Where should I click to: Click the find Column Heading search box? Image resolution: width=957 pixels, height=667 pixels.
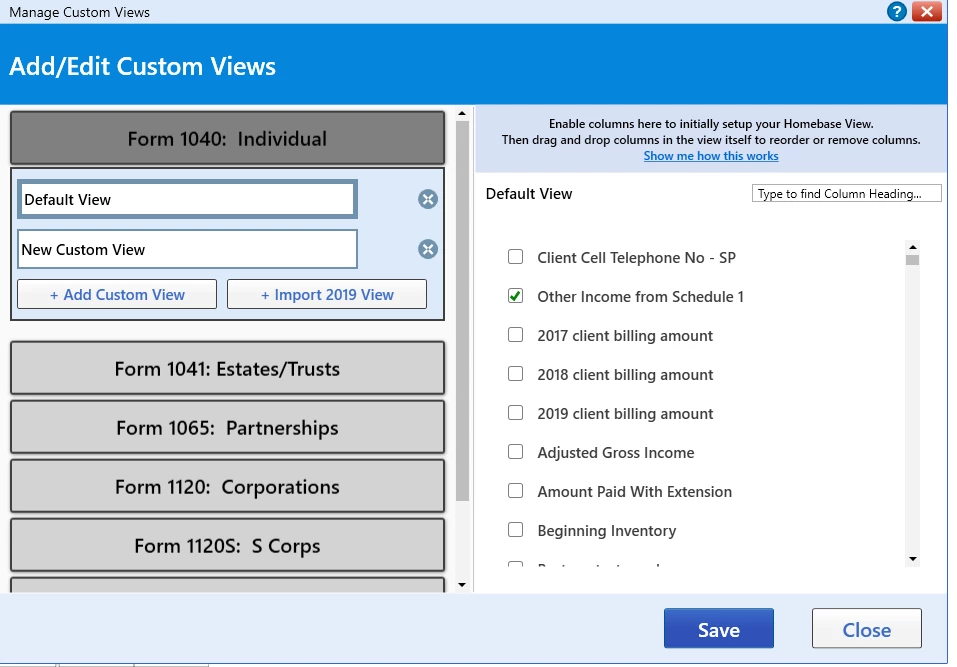(x=847, y=193)
